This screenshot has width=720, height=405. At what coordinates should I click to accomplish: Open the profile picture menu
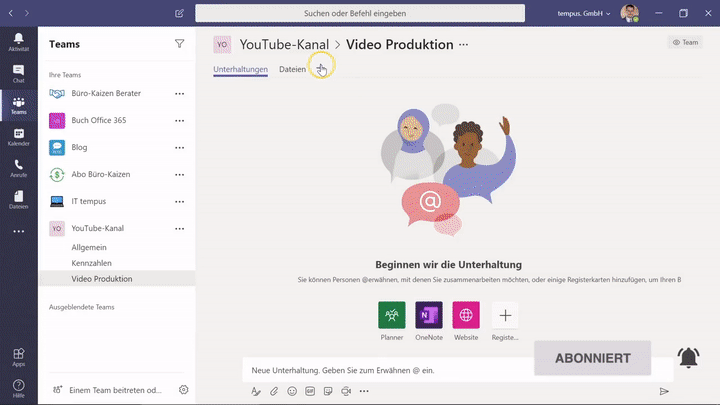630,13
